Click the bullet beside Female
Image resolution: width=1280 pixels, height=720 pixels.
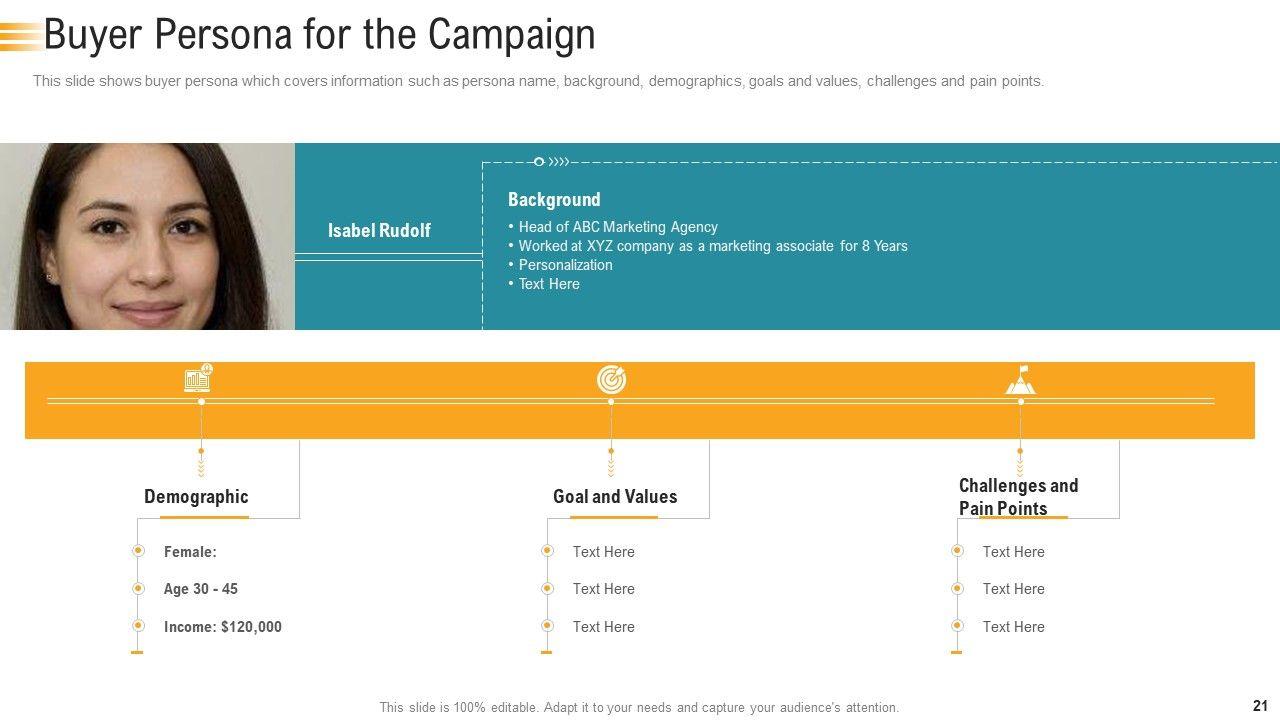pos(138,551)
